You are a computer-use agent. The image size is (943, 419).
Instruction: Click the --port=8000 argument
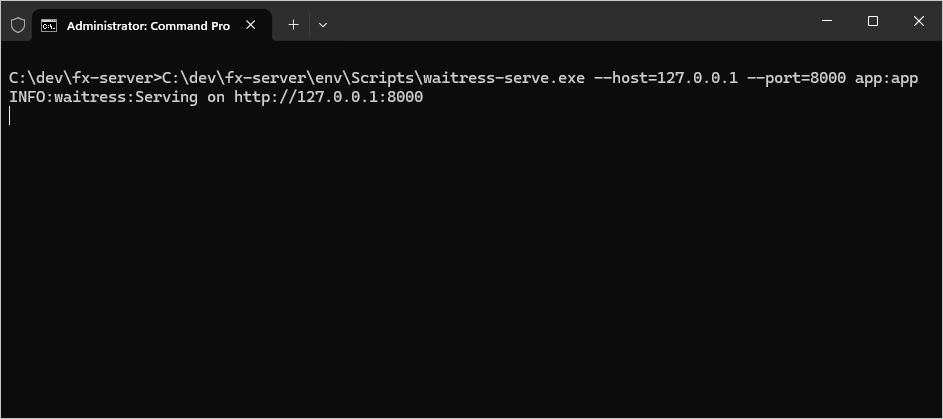click(796, 78)
